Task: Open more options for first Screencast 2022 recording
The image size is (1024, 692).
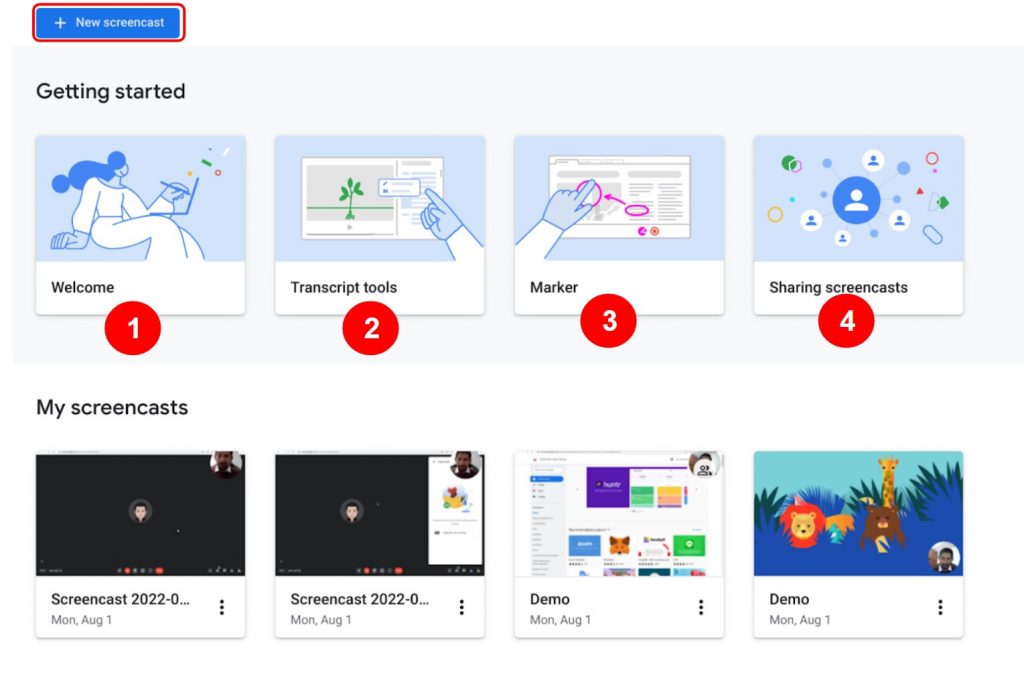Action: pos(222,607)
